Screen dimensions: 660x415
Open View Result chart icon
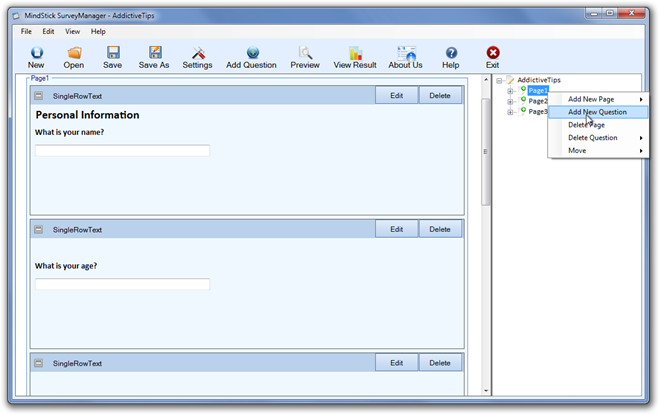point(355,53)
